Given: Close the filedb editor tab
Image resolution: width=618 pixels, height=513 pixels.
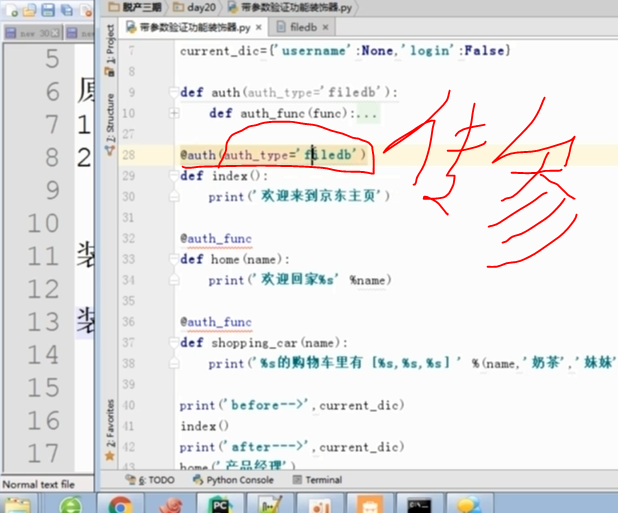Looking at the screenshot, I should pos(326,27).
